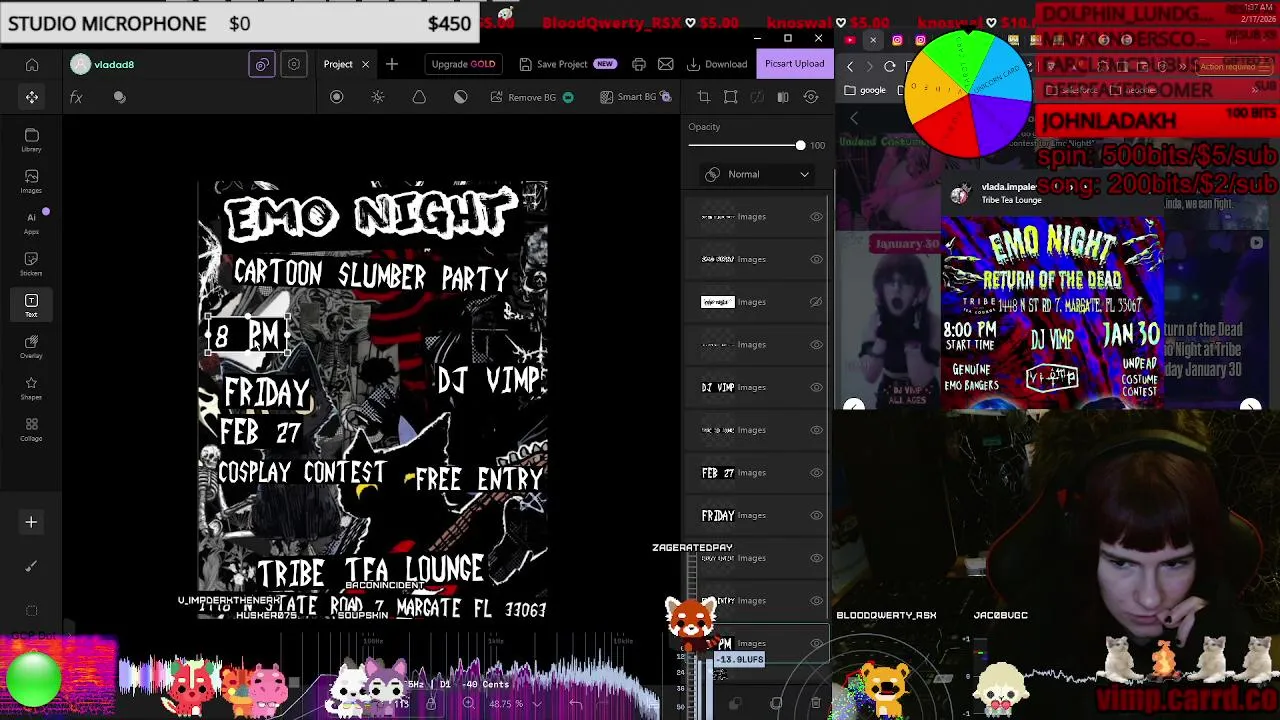Toggle visibility of the fourth Images layer
This screenshot has height=720, width=1280.
pyautogui.click(x=816, y=345)
